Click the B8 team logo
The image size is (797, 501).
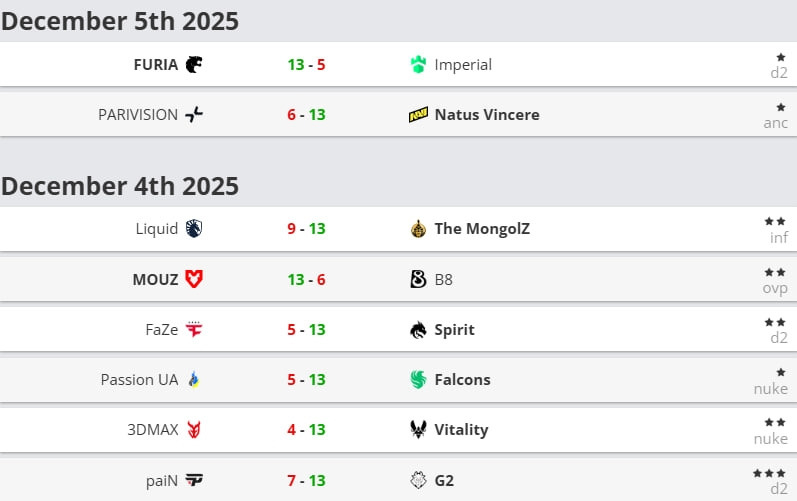[418, 279]
